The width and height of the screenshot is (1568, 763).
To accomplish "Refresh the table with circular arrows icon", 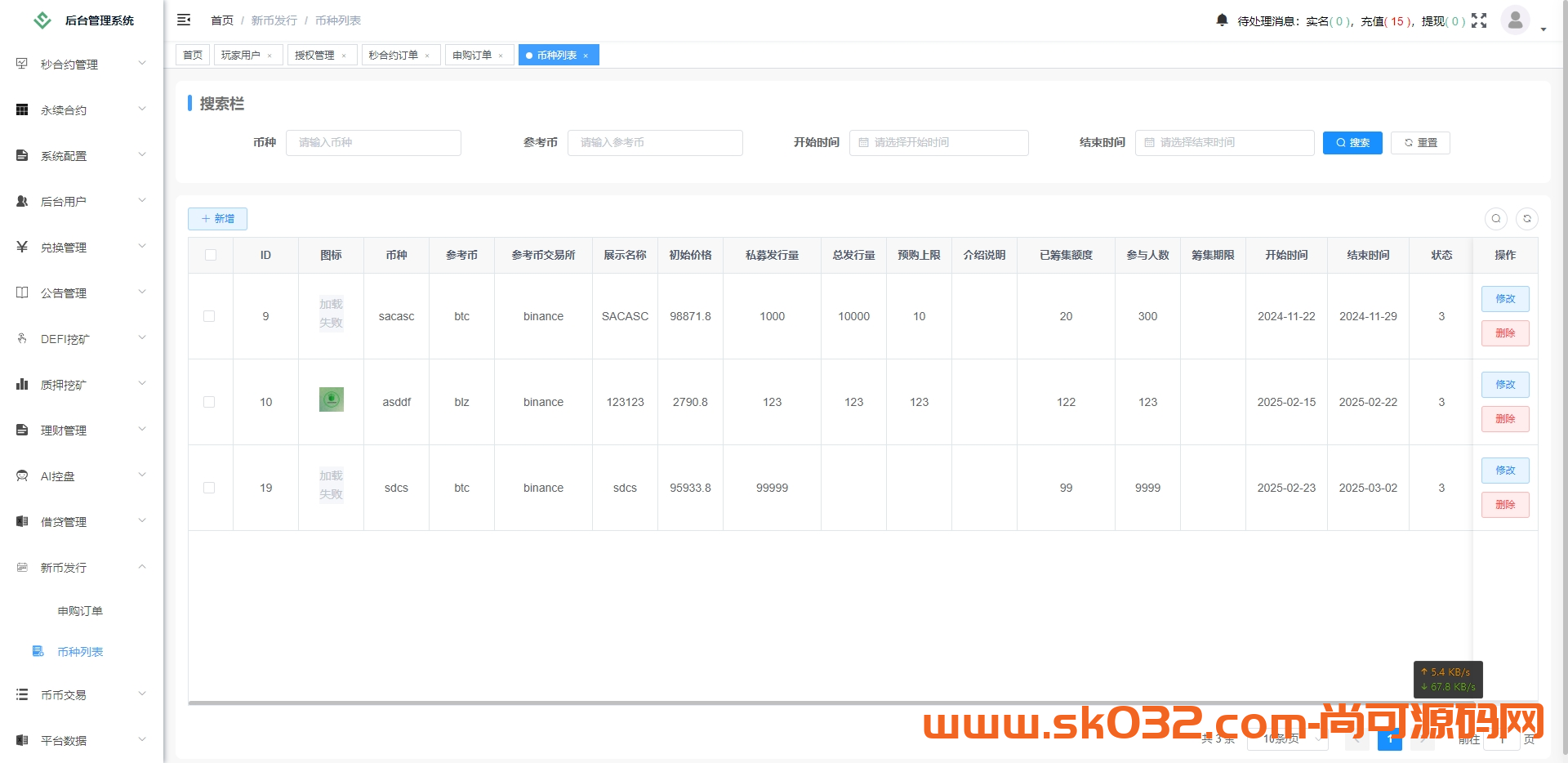I will click(1527, 219).
